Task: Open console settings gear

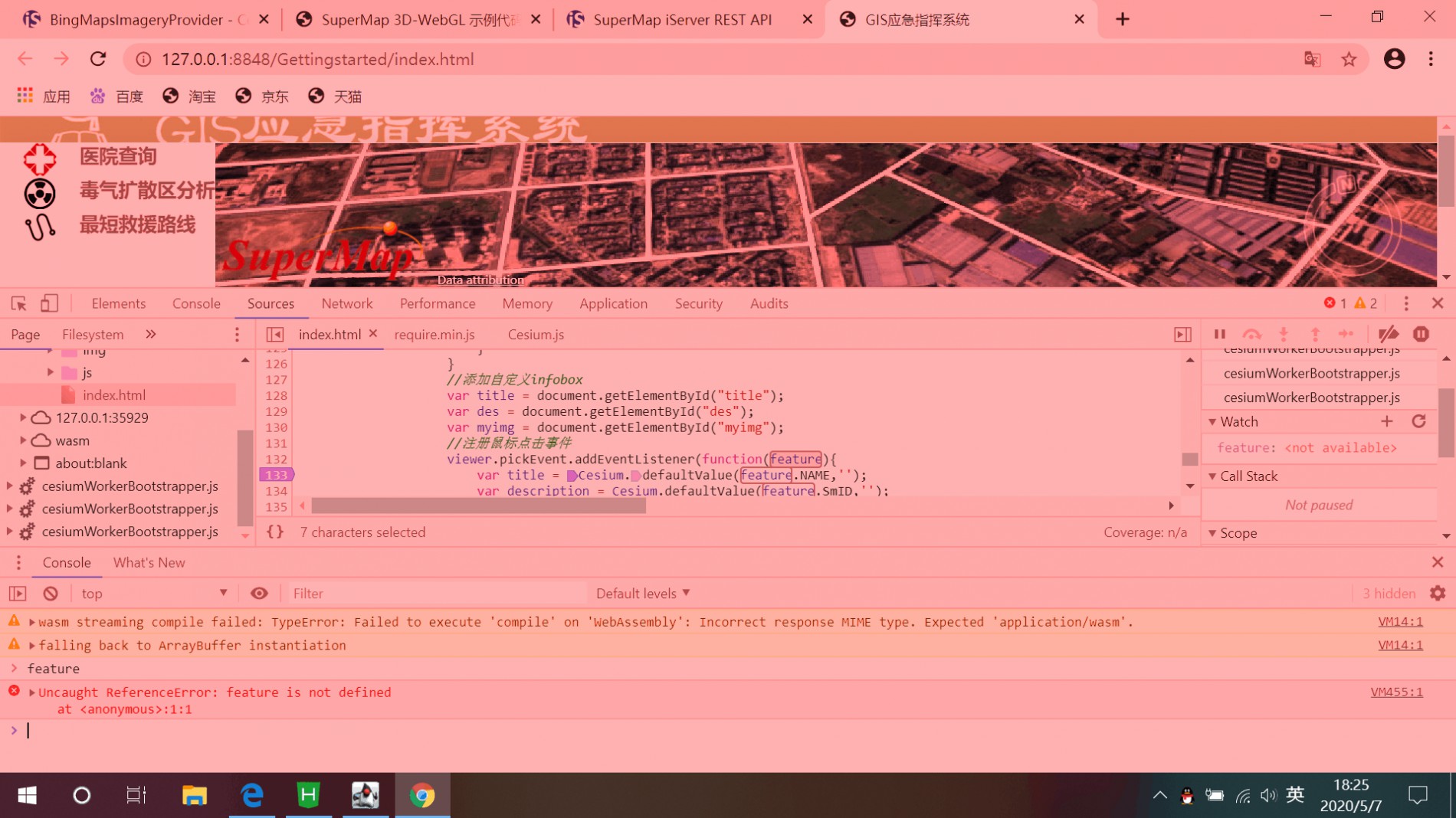Action: coord(1438,594)
